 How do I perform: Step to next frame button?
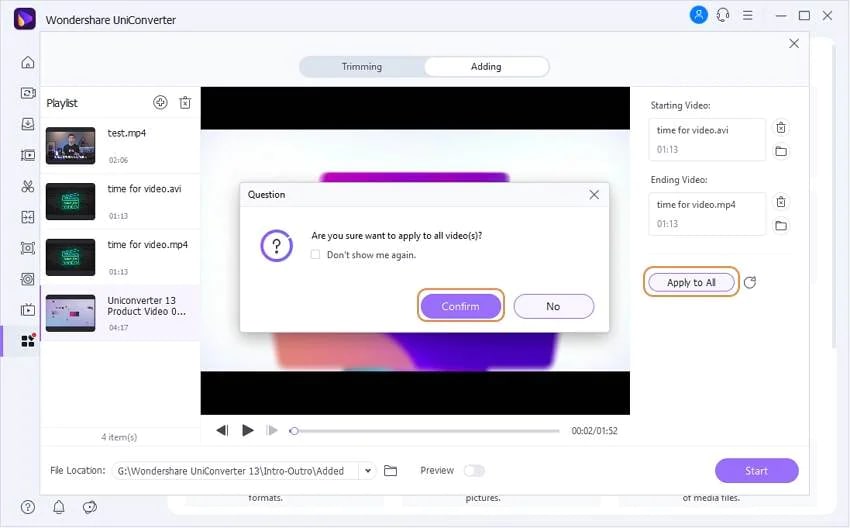(x=272, y=430)
